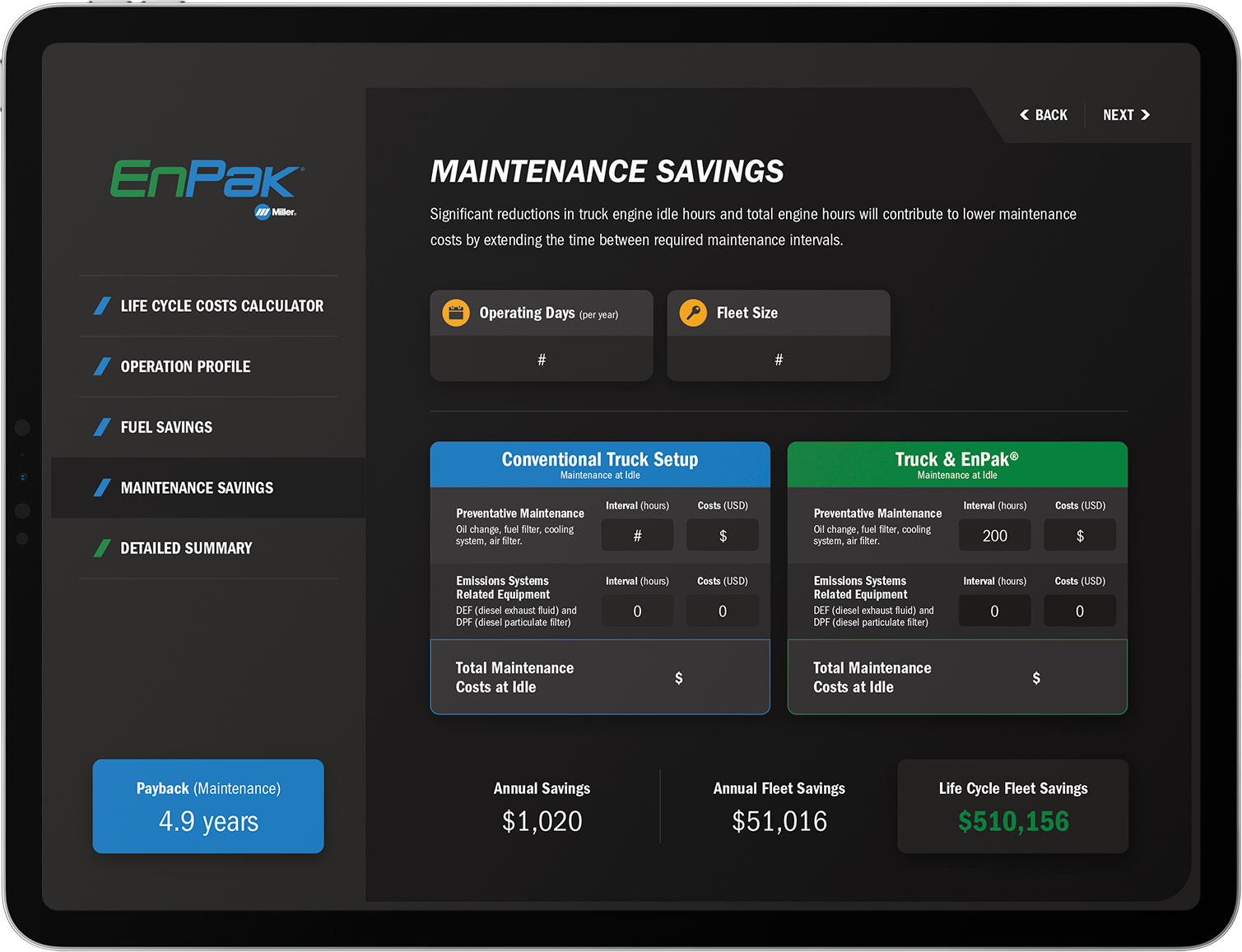
Task: Go to the Operation Profile section
Action: point(208,366)
